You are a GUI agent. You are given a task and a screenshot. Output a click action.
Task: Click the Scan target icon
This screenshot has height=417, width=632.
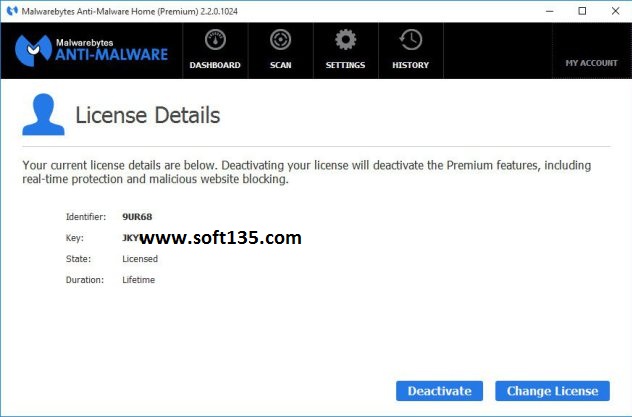coord(281,40)
